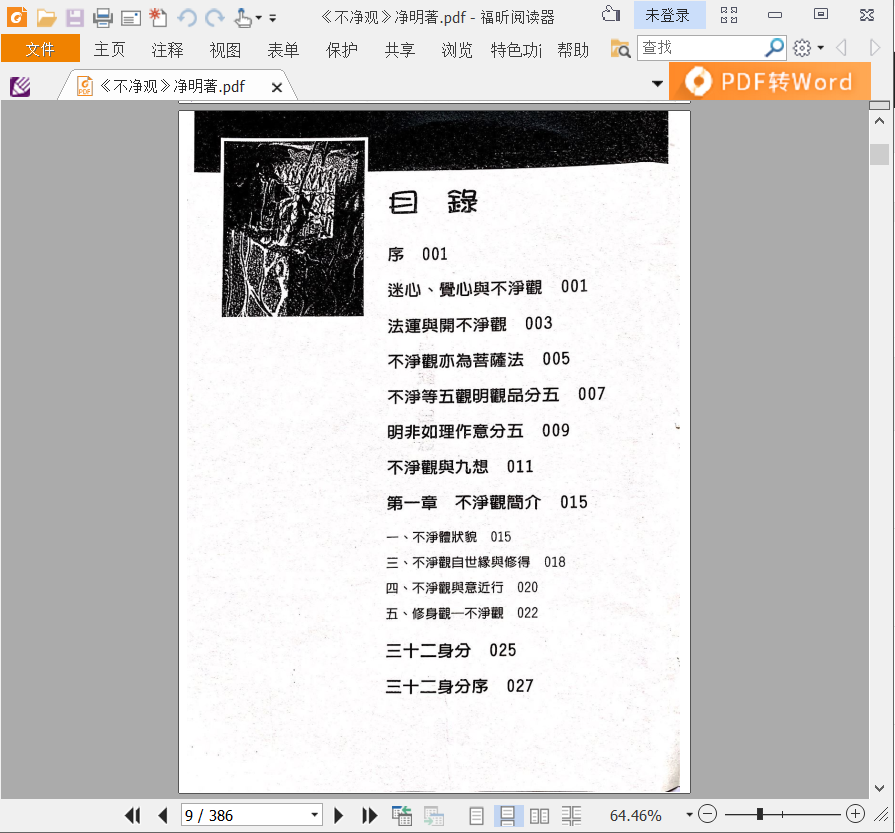Screen dimensions: 895x833
Task: Click the zoom in plus button
Action: tap(855, 814)
